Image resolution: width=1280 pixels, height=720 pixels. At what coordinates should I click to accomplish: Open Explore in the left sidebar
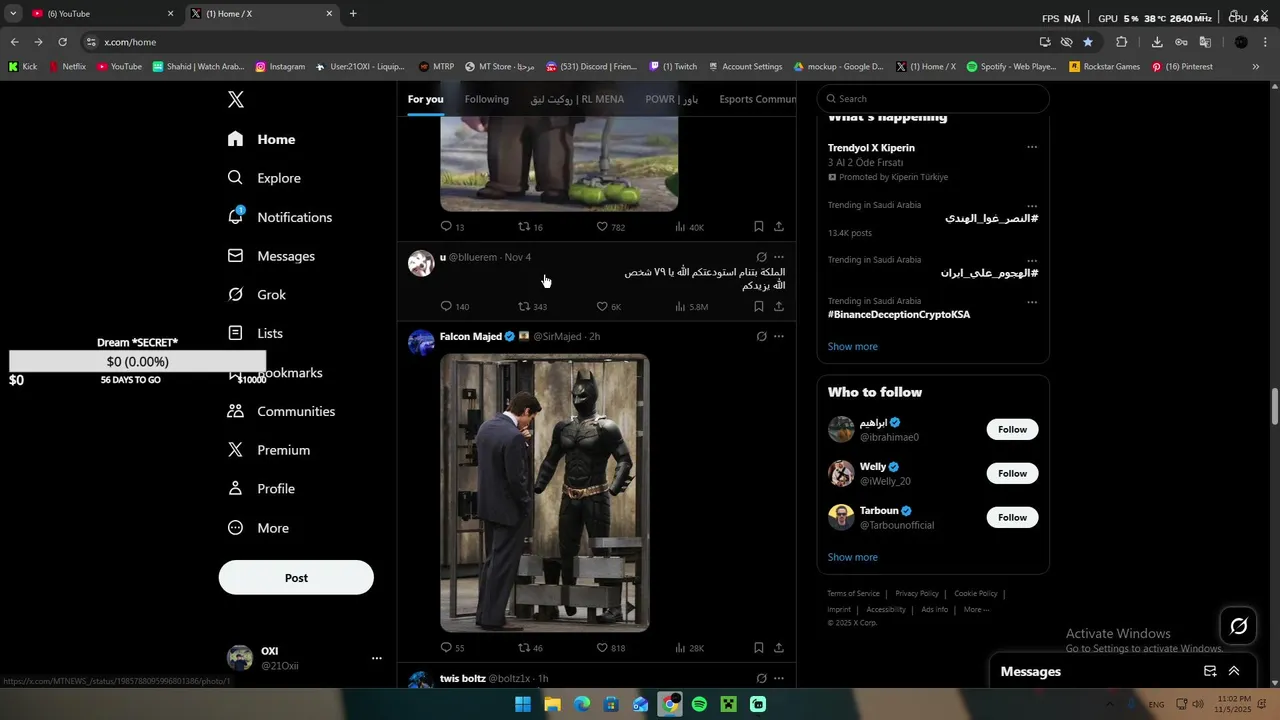pyautogui.click(x=264, y=178)
